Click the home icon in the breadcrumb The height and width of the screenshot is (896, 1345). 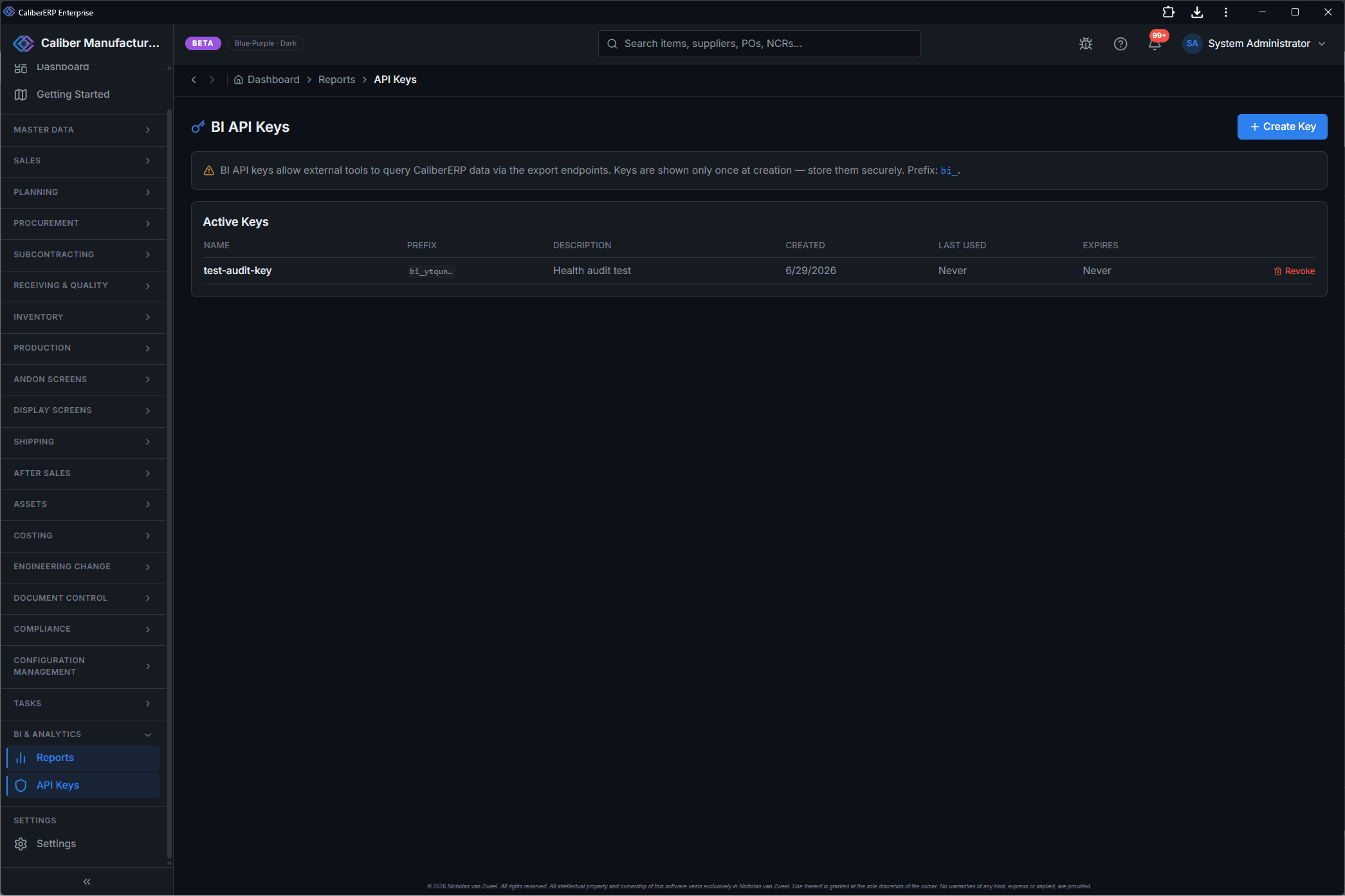[x=239, y=80]
